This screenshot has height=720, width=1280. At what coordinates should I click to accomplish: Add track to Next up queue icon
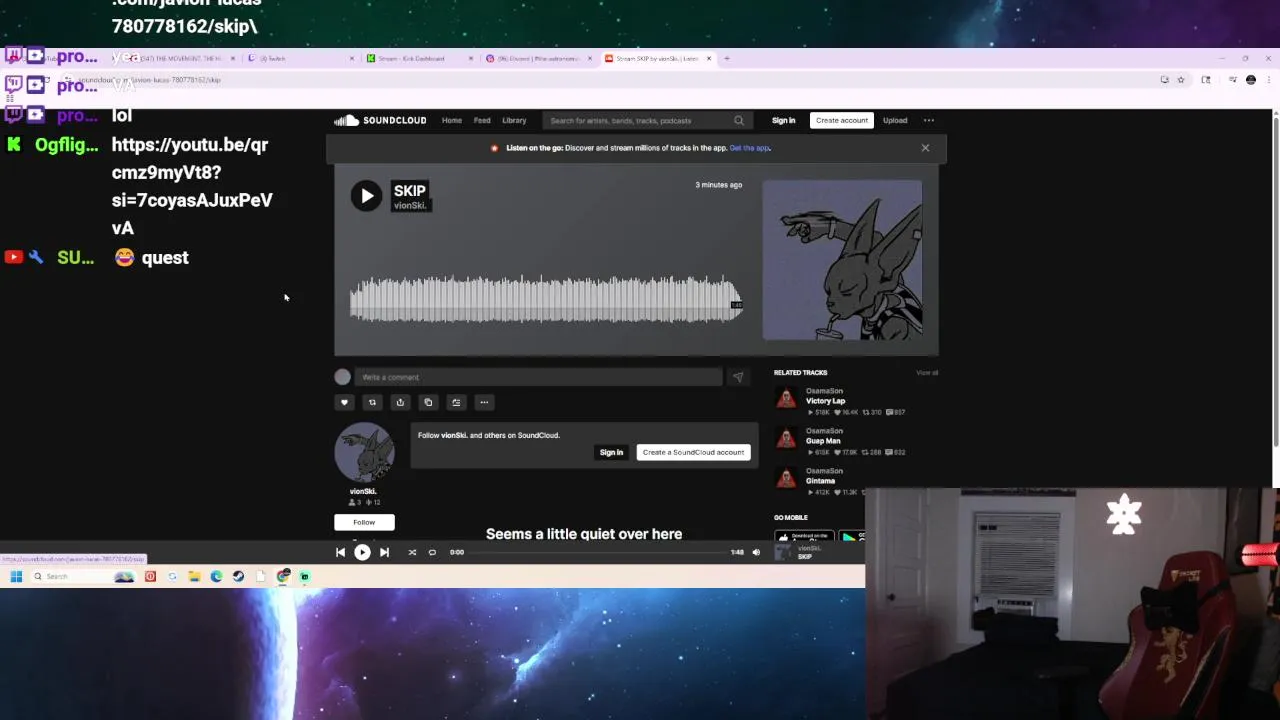point(456,402)
